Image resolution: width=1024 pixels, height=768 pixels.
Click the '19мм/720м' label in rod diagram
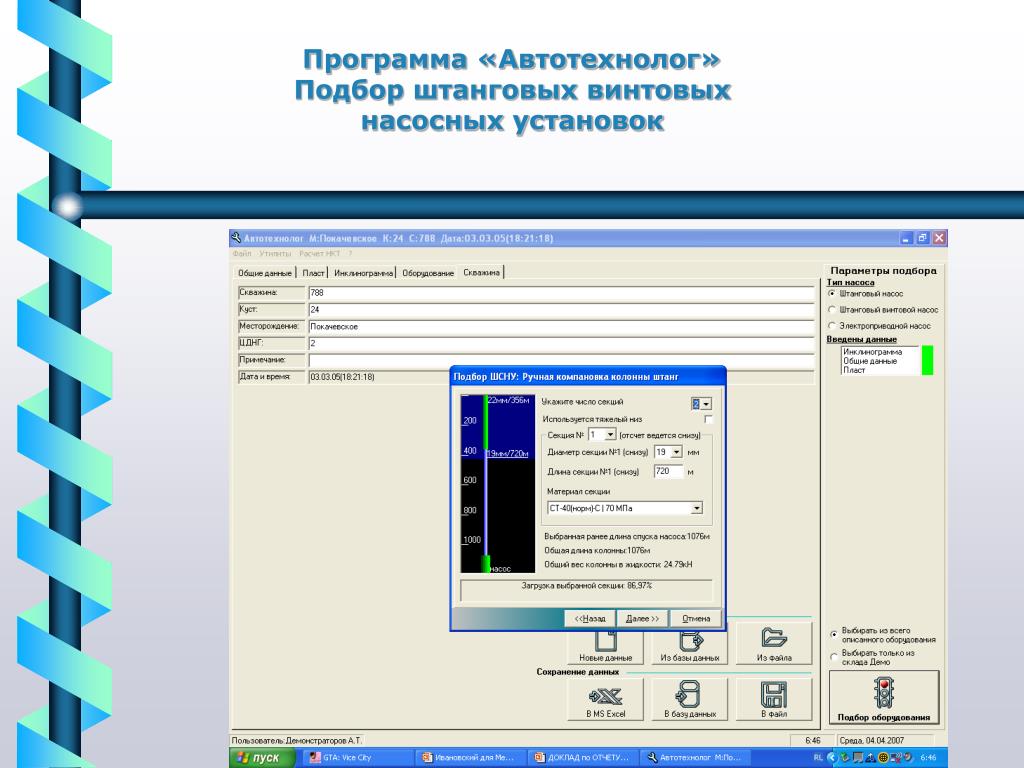click(507, 453)
